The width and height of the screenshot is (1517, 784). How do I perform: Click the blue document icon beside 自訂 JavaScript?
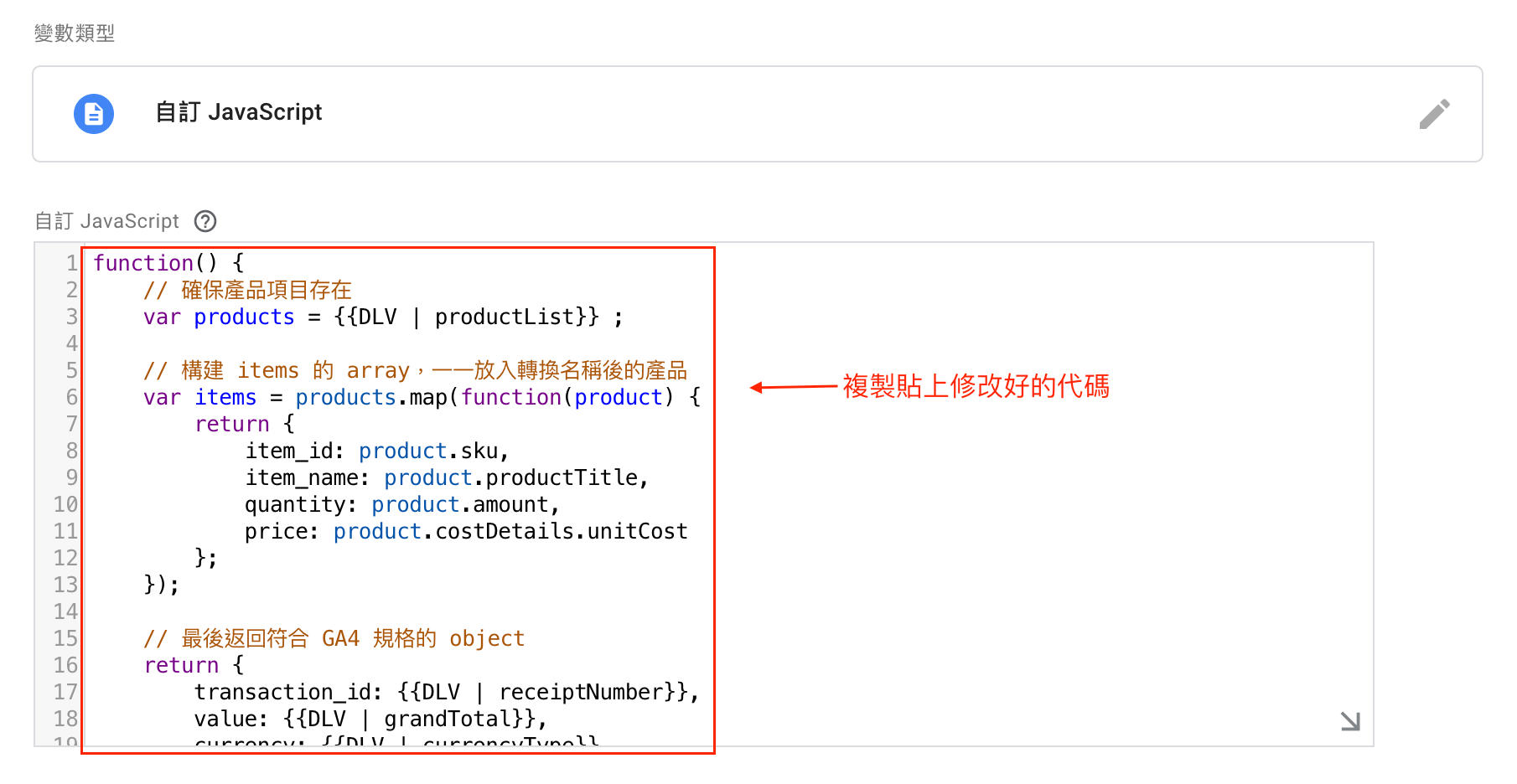(x=94, y=114)
